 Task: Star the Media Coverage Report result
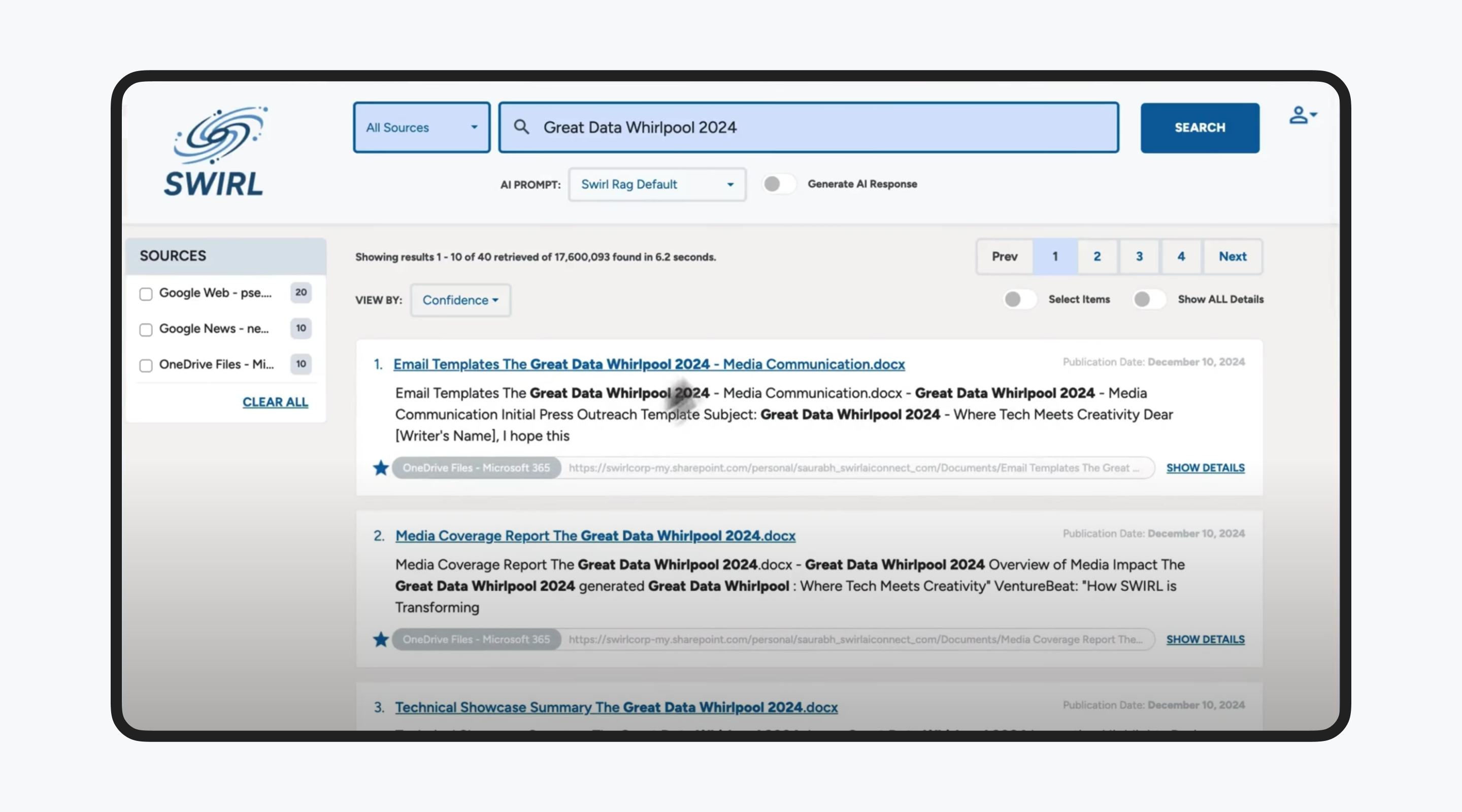(x=381, y=639)
